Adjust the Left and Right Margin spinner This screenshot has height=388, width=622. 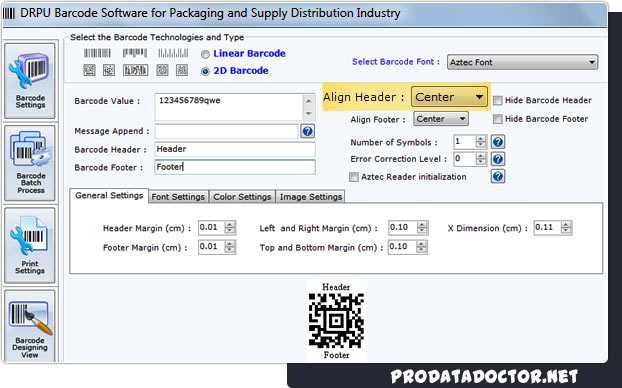point(422,227)
